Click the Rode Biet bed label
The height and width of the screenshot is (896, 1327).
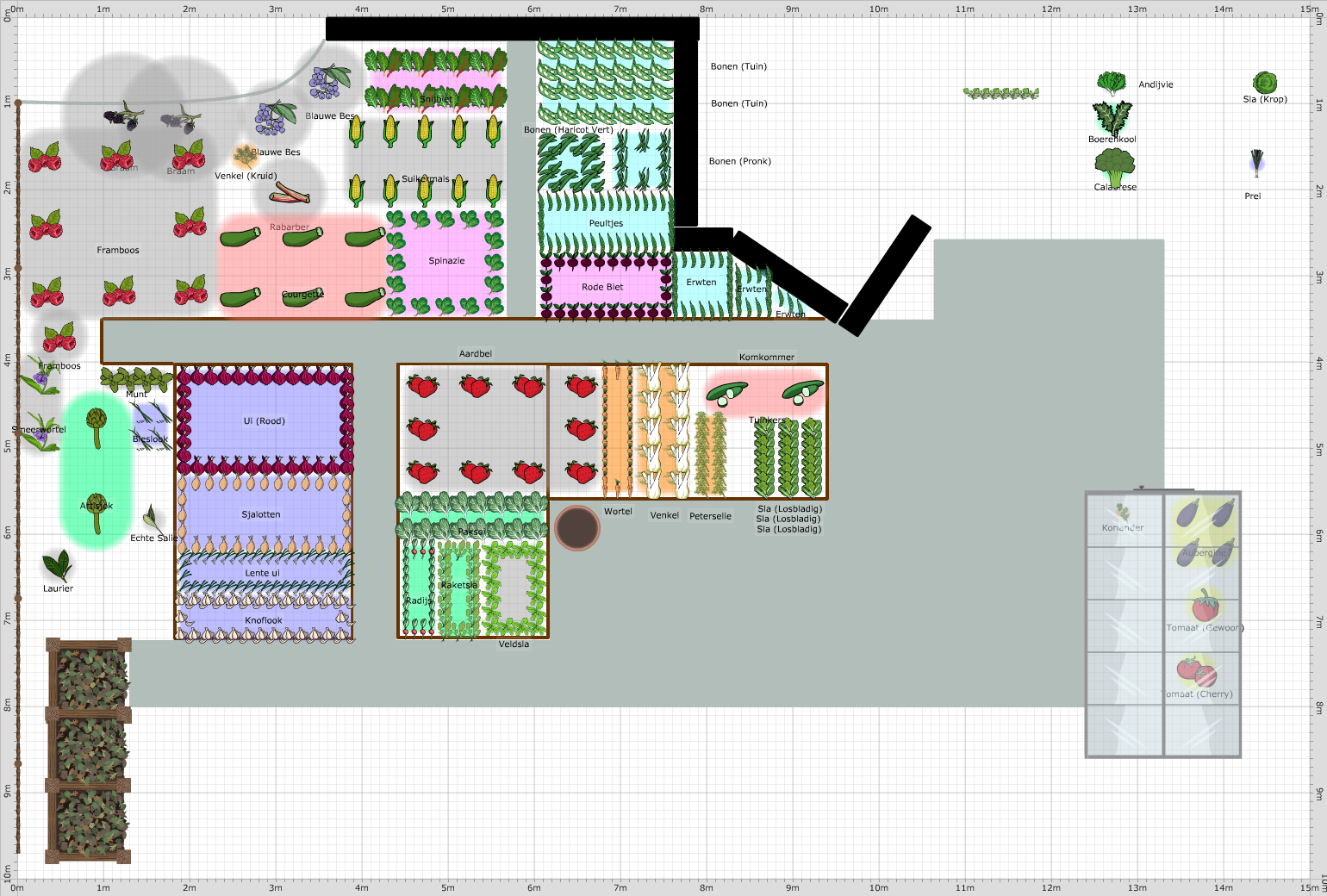click(603, 287)
